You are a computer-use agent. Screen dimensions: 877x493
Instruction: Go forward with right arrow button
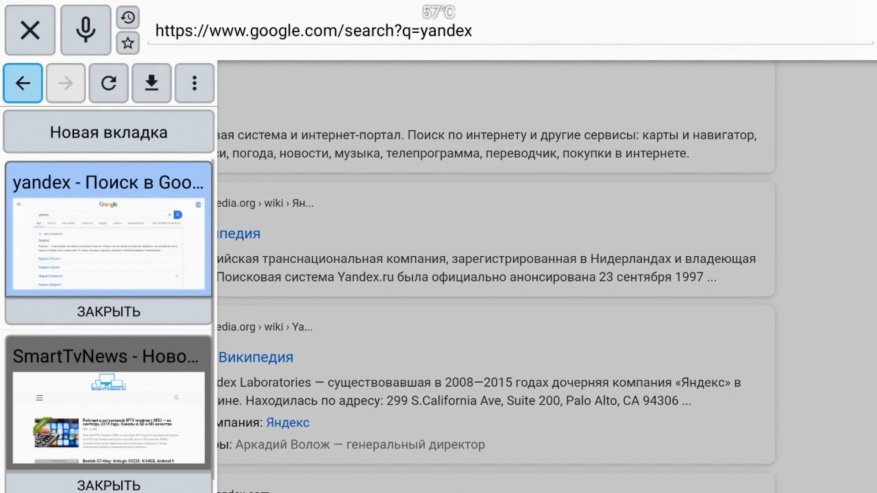[65, 83]
